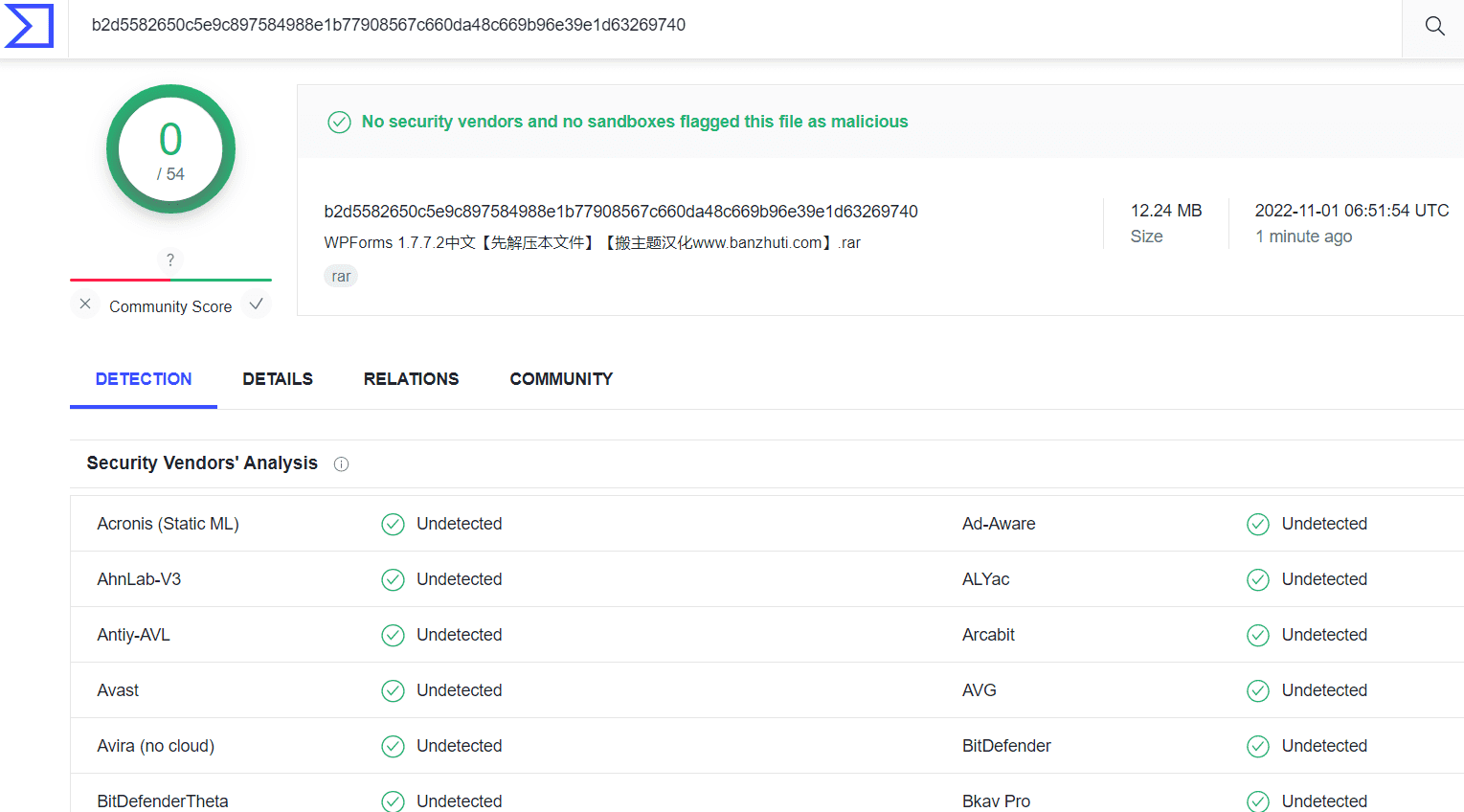Open the info icon beside Security Vendors' Analysis
Screen dimensions: 1464x812
[341, 464]
